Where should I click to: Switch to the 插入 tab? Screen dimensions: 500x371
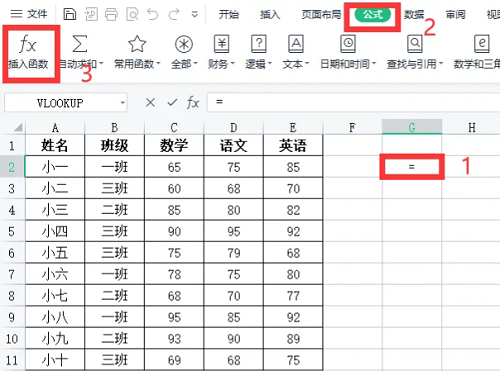270,14
